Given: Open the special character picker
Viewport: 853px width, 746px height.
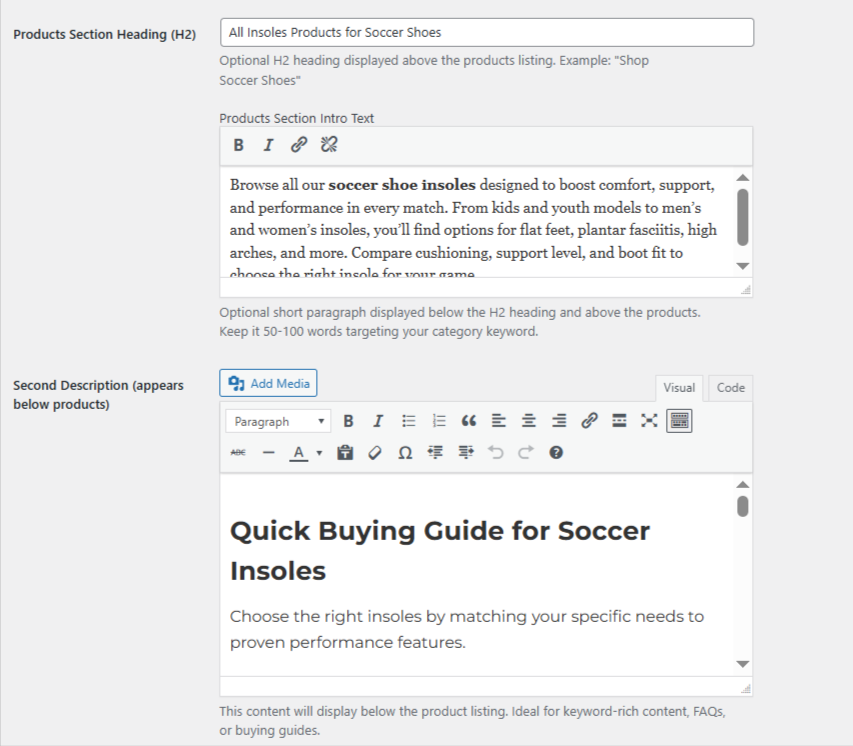Looking at the screenshot, I should [x=405, y=452].
